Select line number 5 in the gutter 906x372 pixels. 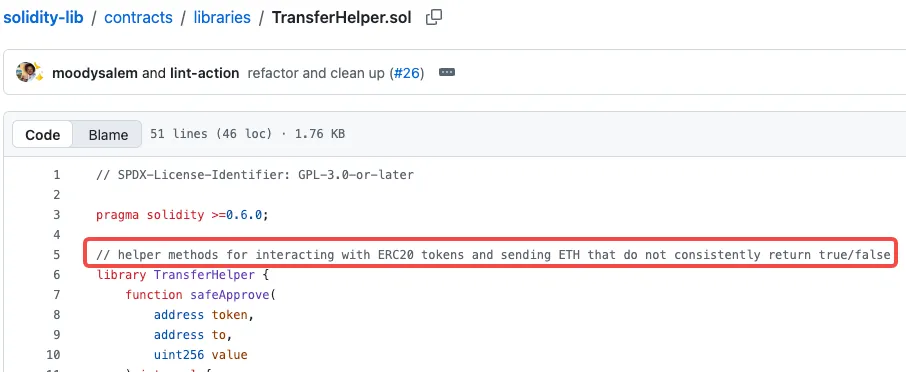(56, 255)
